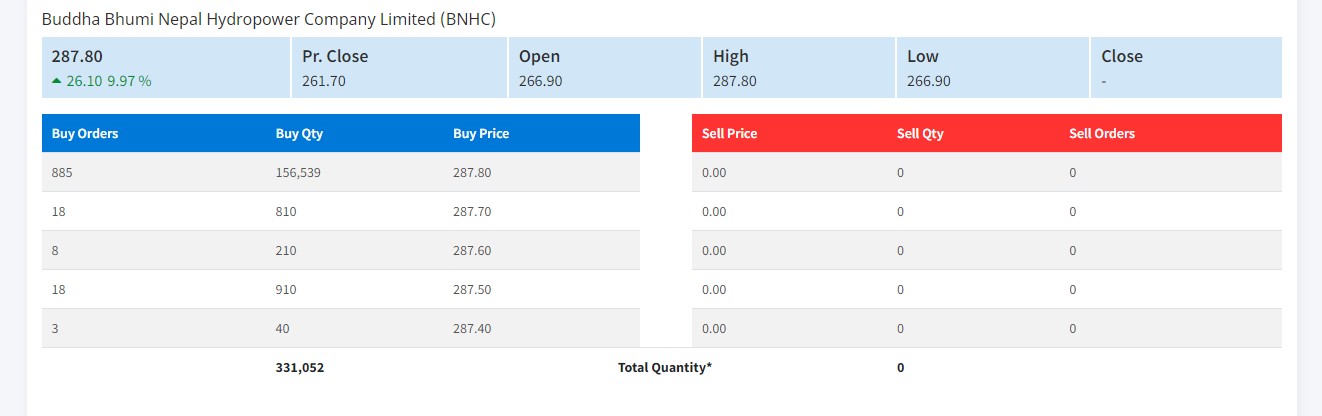Image resolution: width=1322 pixels, height=416 pixels.
Task: Select the Buy Qty column header
Action: [x=299, y=133]
